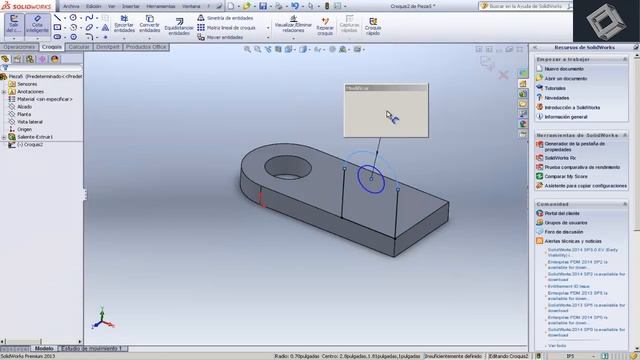Click Matriz lineal de croquis tool
The width and height of the screenshot is (640, 360).
(x=227, y=28)
